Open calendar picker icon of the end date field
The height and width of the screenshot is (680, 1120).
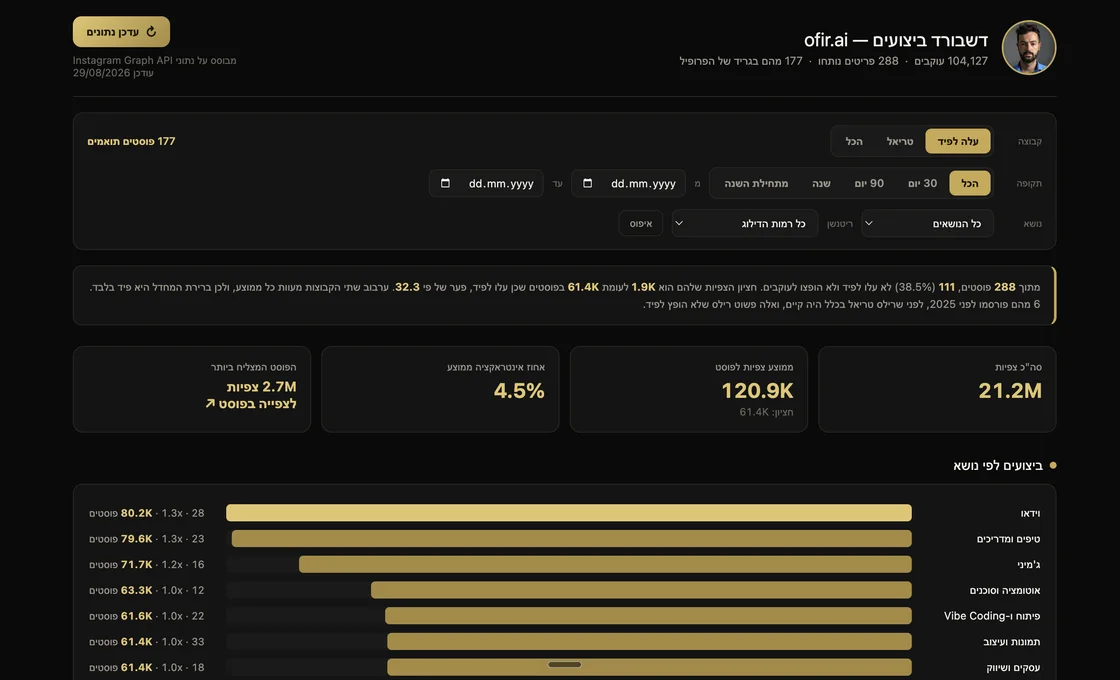coord(445,184)
